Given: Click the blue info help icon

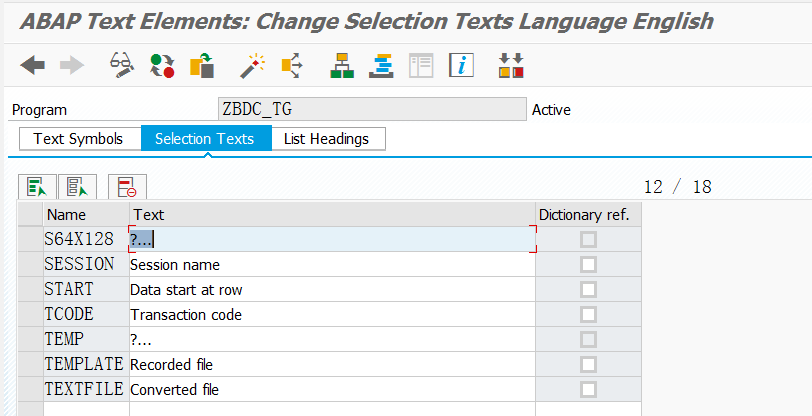Looking at the screenshot, I should [x=460, y=66].
